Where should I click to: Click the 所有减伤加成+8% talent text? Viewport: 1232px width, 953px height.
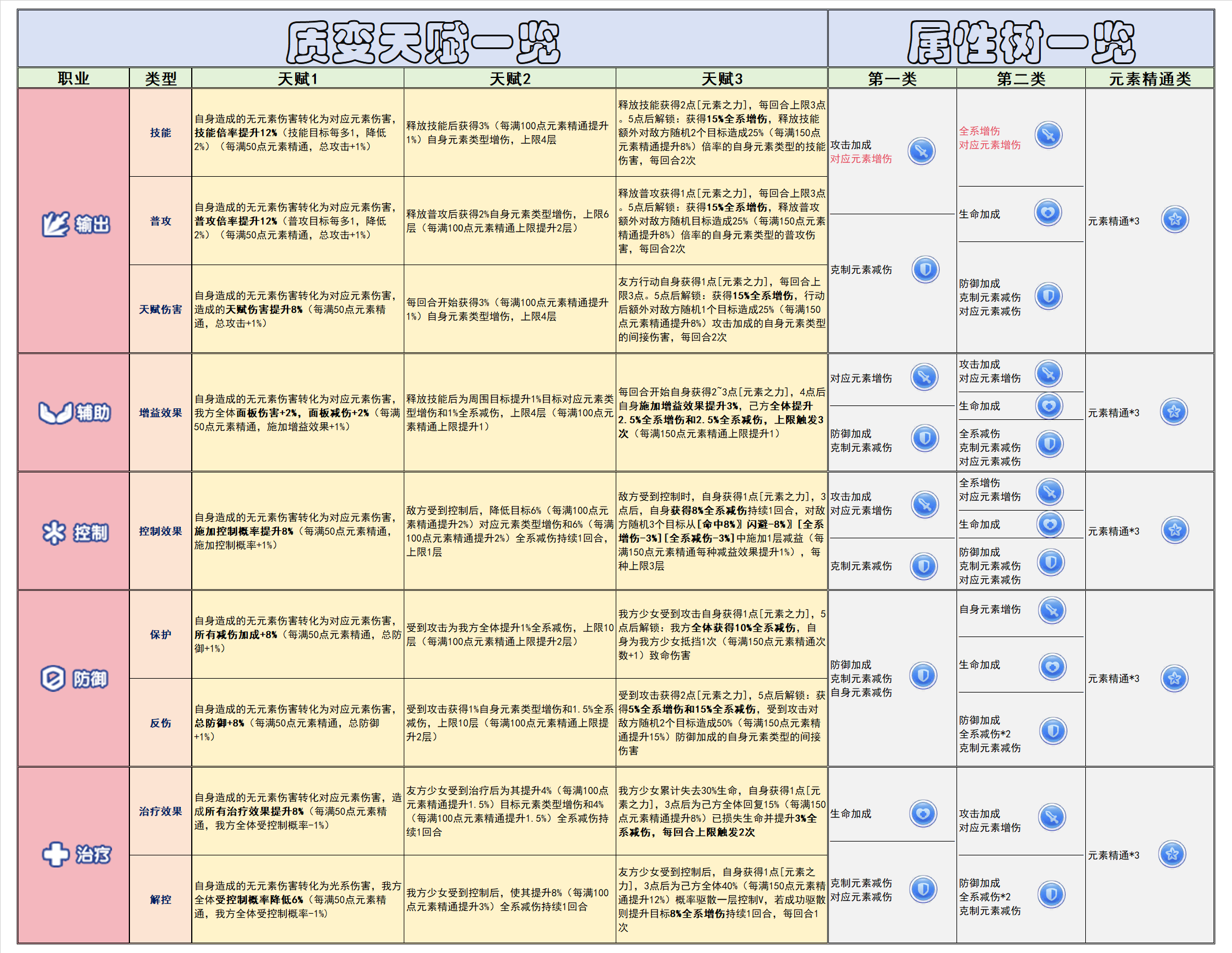pos(236,635)
